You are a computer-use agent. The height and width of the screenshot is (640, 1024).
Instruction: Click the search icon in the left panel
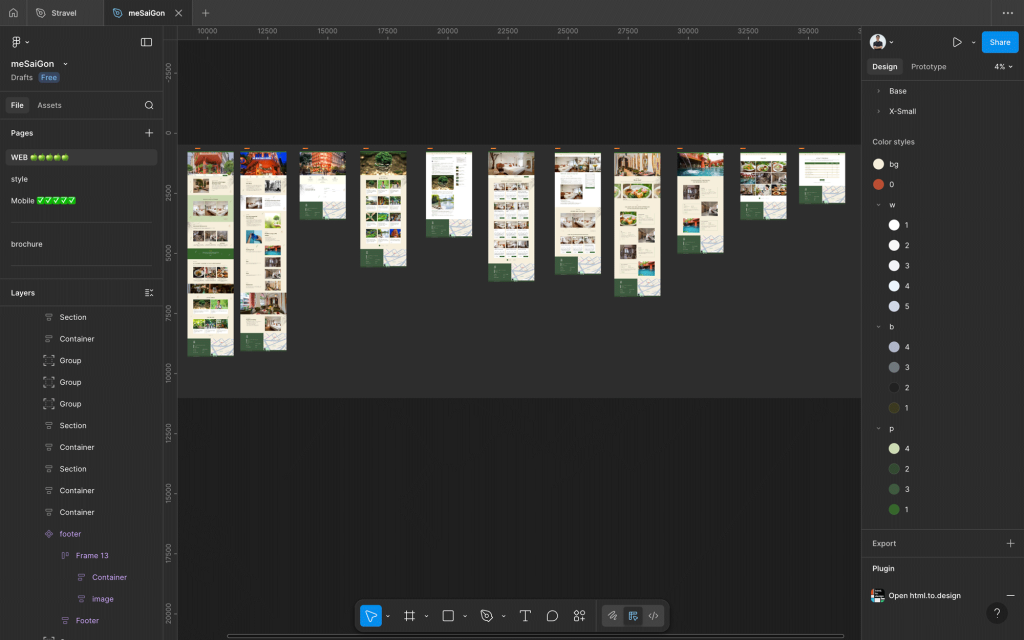click(x=149, y=105)
